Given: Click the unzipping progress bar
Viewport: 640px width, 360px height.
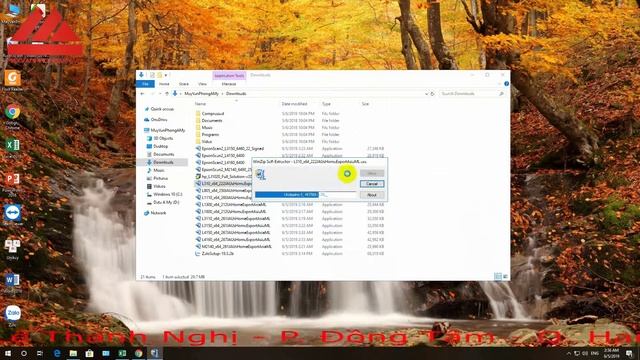Looking at the screenshot, I should click(x=306, y=195).
